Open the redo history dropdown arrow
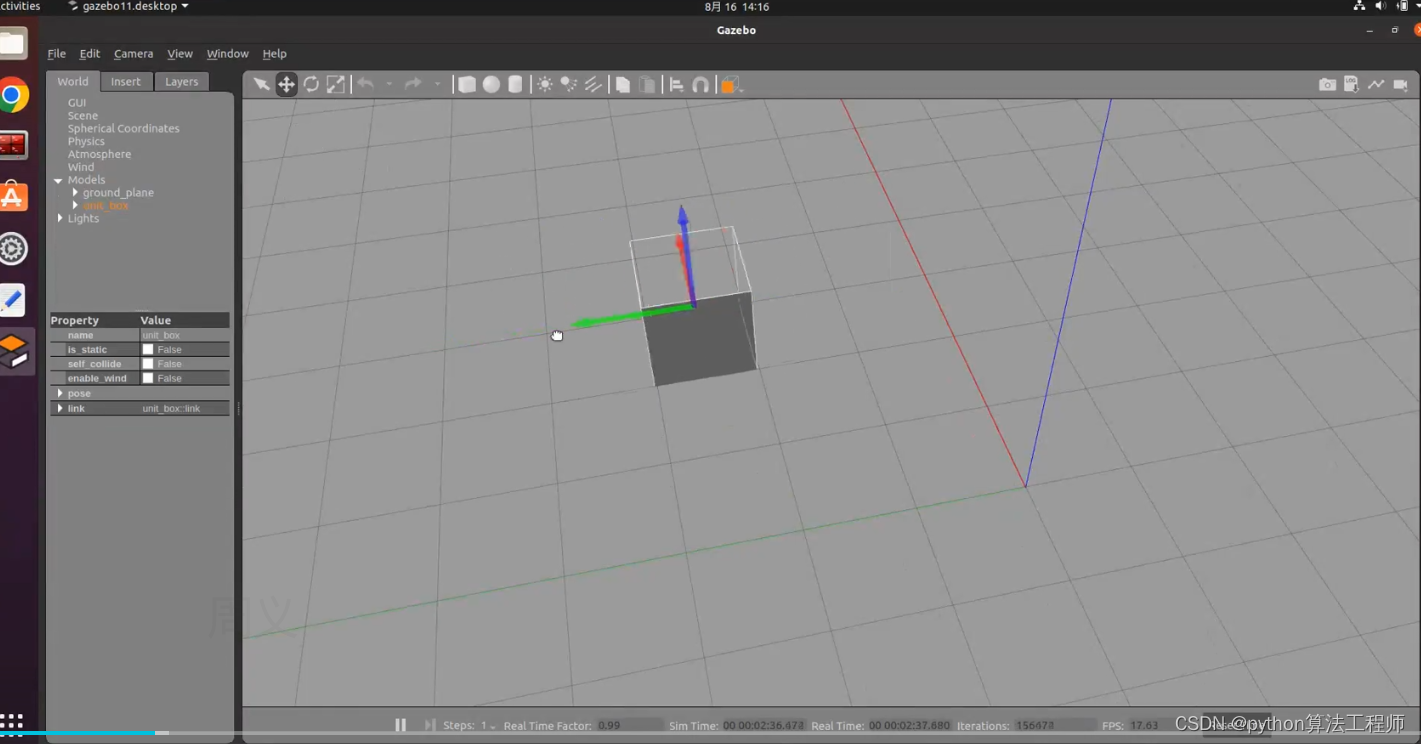Image resolution: width=1421 pixels, height=744 pixels. (437, 85)
